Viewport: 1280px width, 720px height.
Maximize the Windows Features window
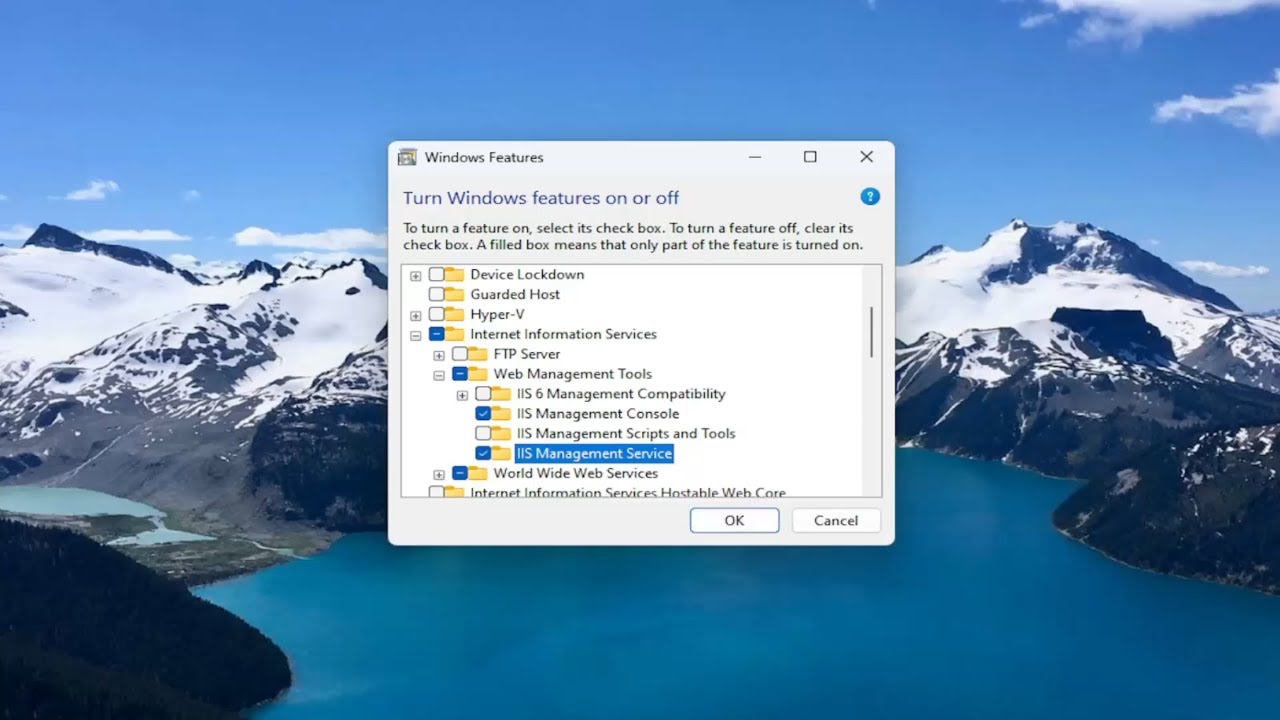pos(810,157)
